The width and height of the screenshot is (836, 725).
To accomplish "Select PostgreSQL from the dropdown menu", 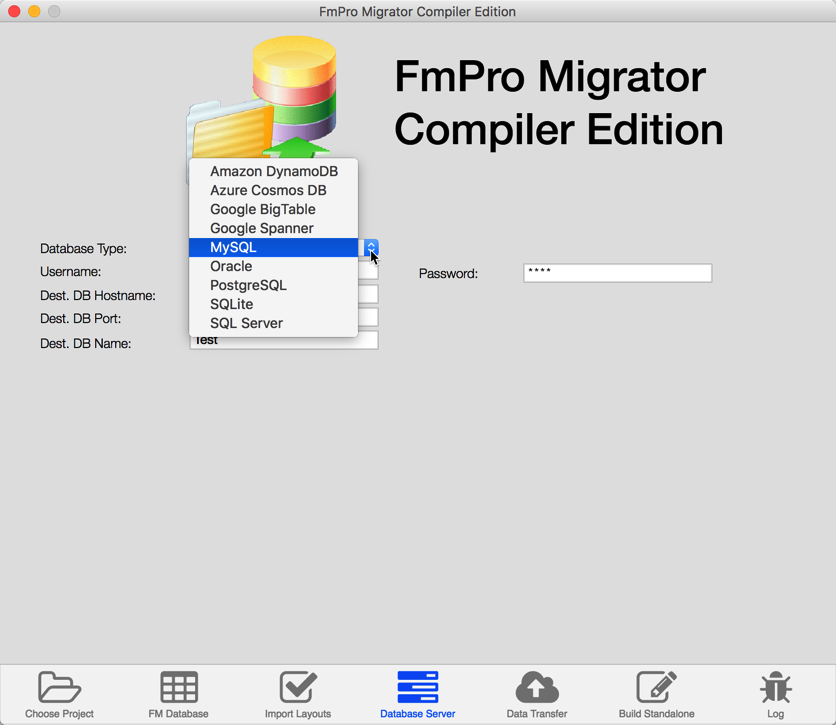I will [x=274, y=285].
